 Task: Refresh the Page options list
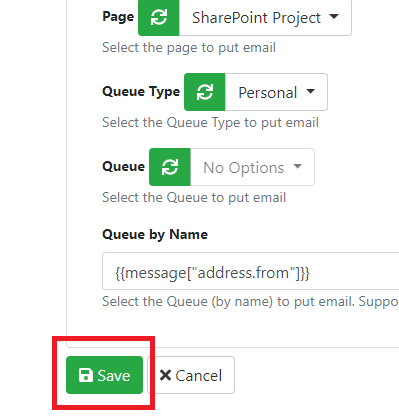[159, 17]
